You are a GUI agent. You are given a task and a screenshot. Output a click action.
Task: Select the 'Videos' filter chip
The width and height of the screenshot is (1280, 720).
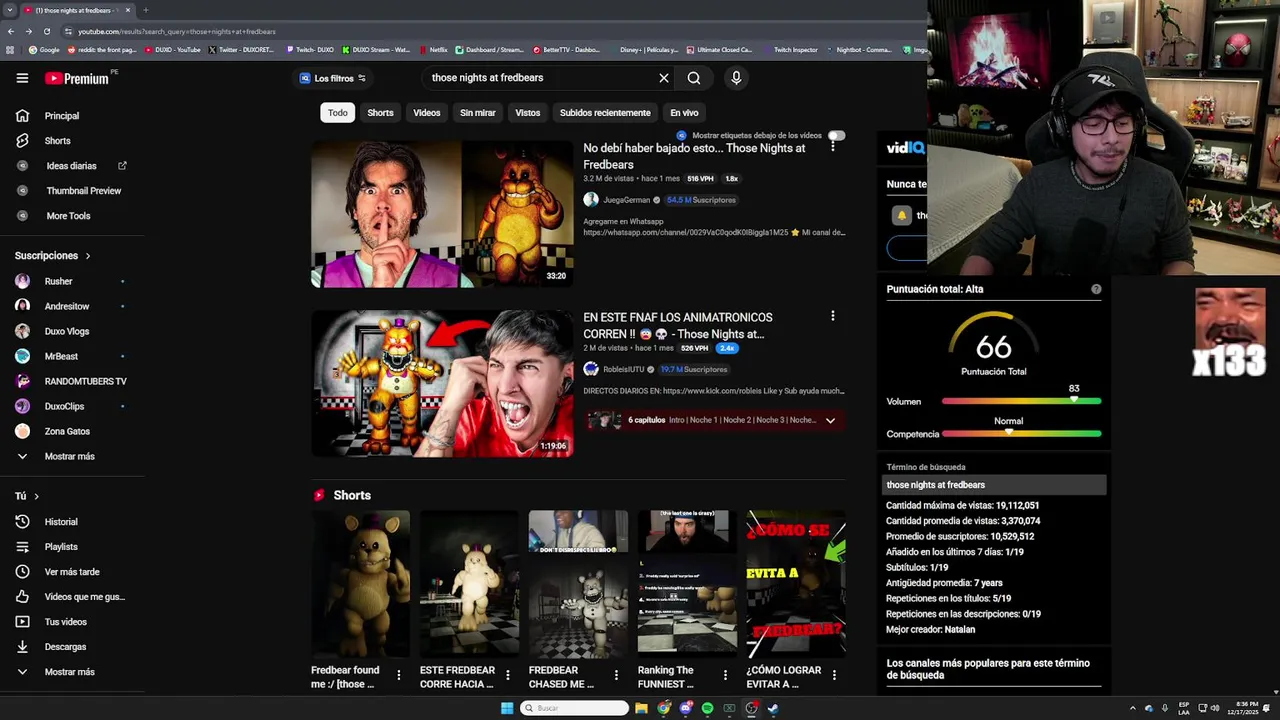427,113
